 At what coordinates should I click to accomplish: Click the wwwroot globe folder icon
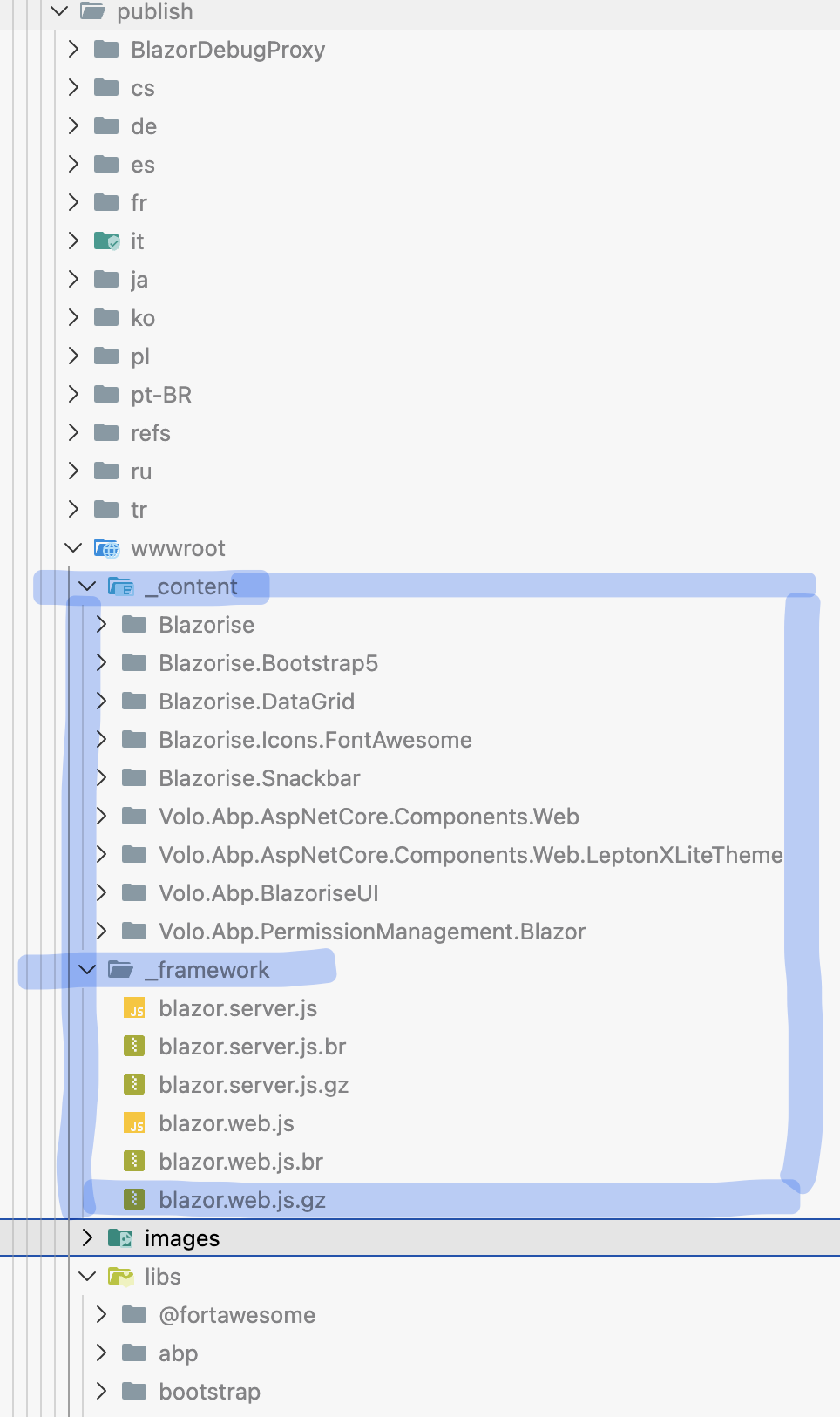106,548
